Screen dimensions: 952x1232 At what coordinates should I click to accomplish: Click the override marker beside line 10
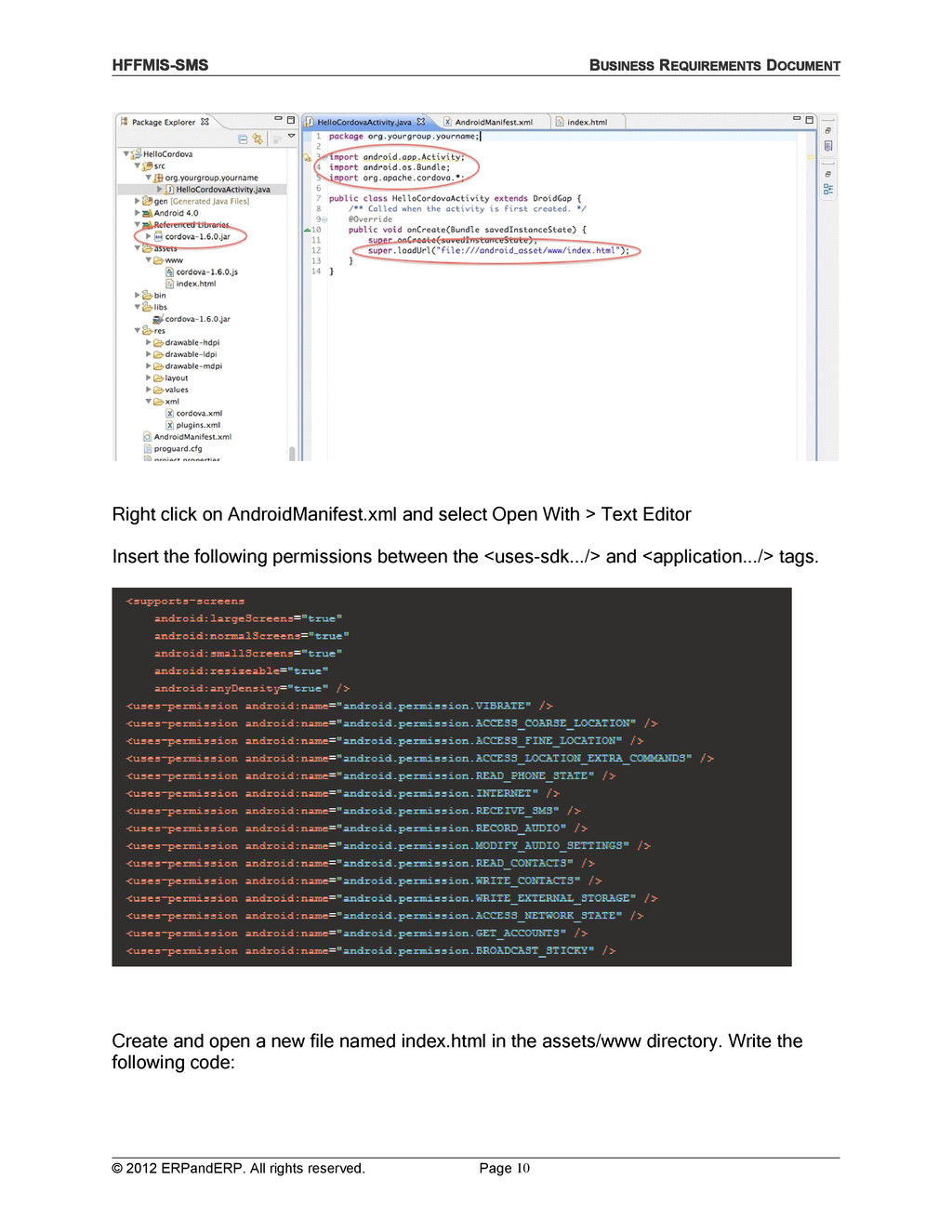pos(308,230)
